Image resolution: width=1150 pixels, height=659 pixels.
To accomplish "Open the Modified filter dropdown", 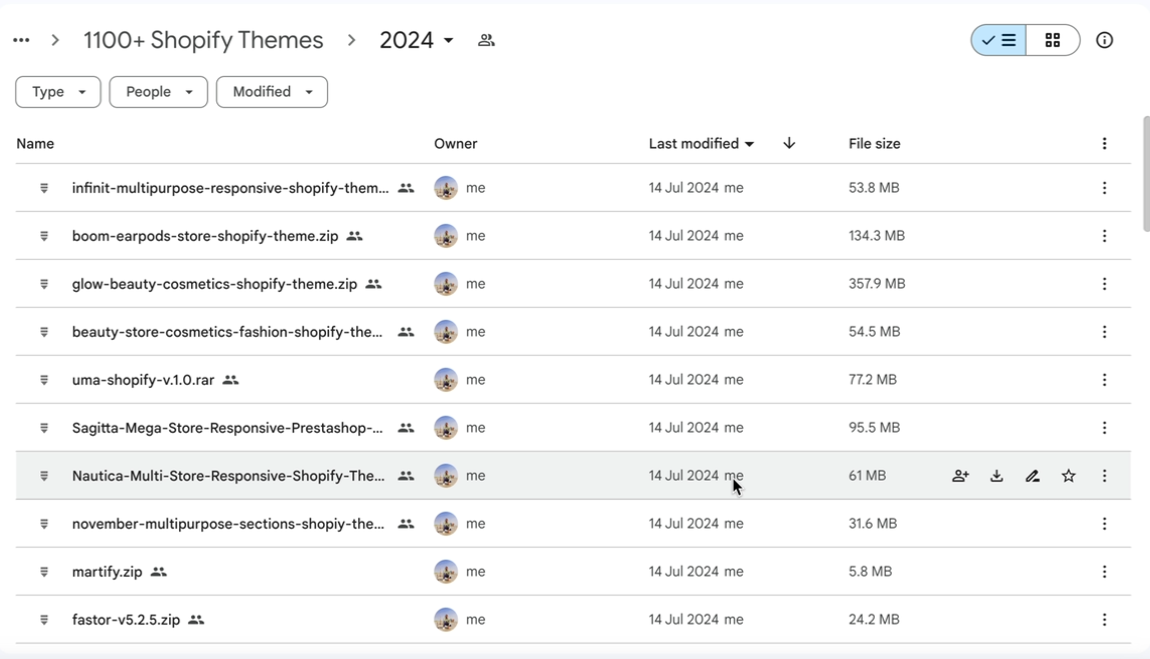I will tap(271, 92).
